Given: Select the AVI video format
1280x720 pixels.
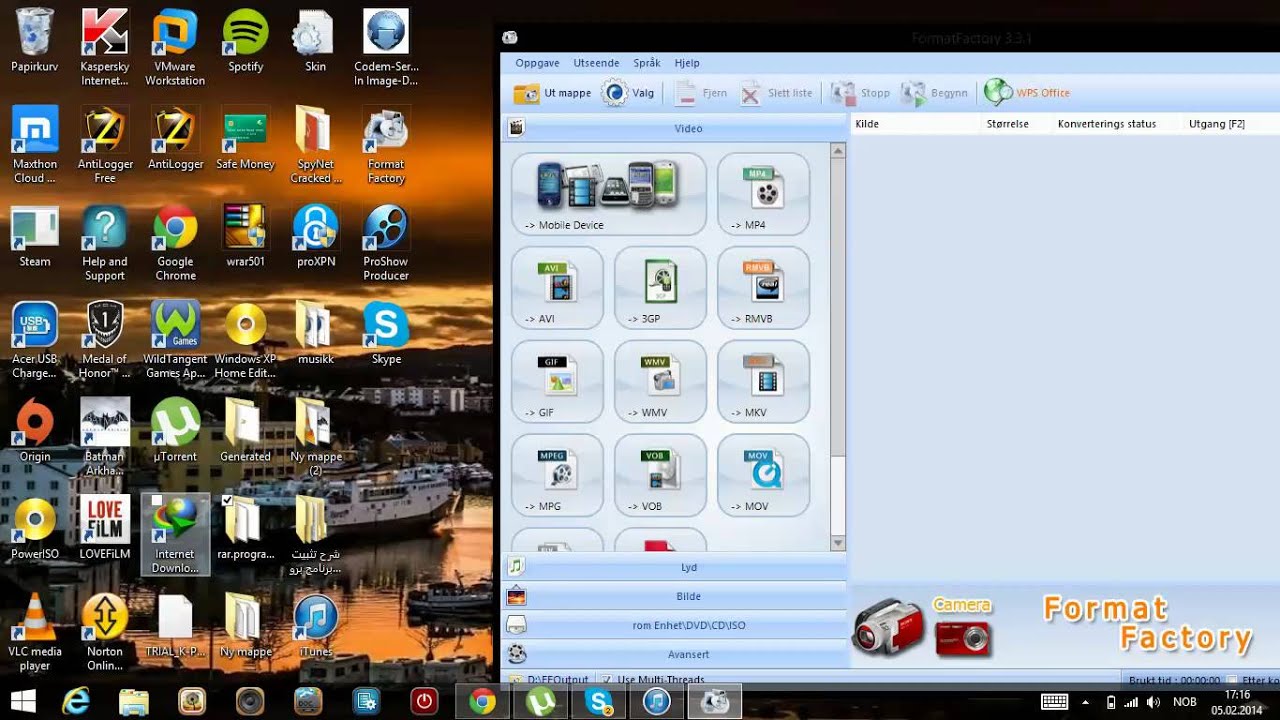Looking at the screenshot, I should 557,288.
